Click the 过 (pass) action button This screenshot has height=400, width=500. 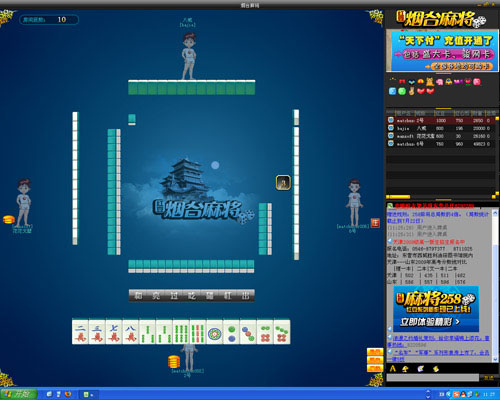[174, 296]
